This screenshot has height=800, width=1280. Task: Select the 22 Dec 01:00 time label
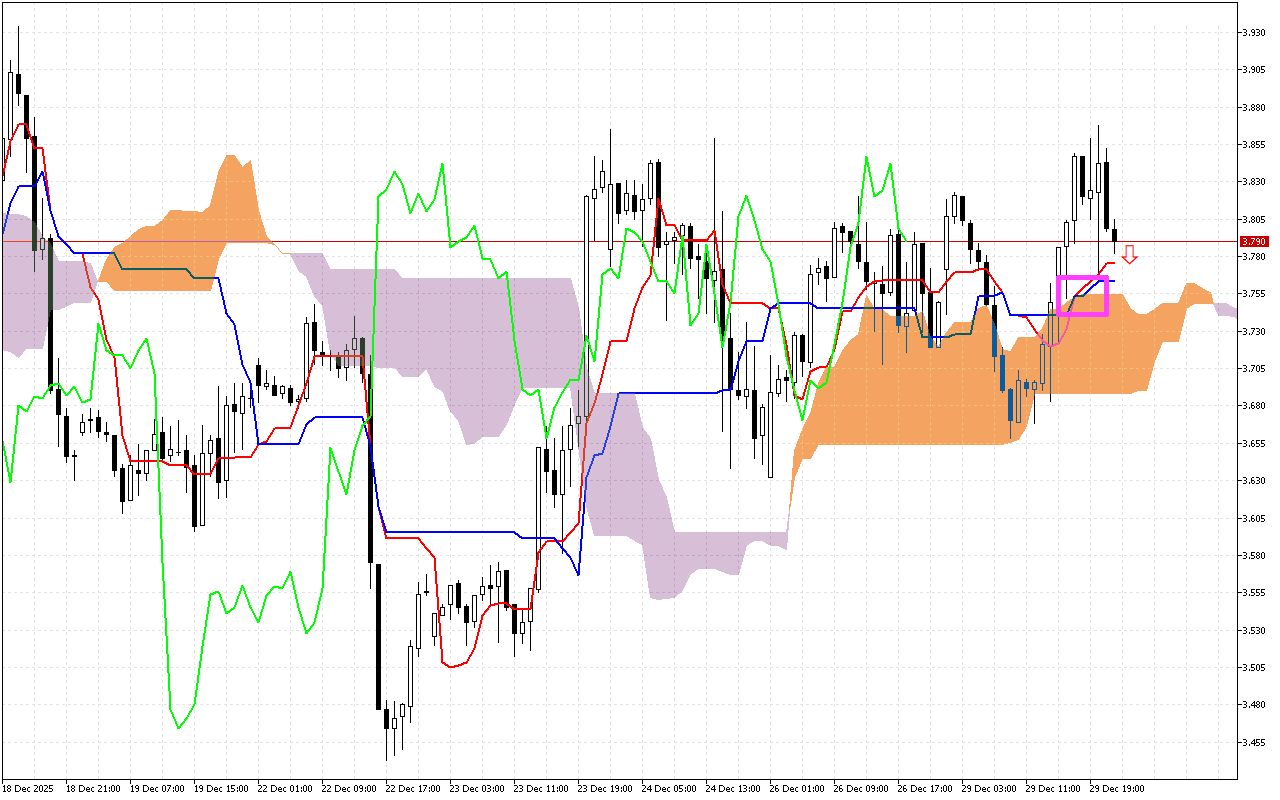(284, 789)
